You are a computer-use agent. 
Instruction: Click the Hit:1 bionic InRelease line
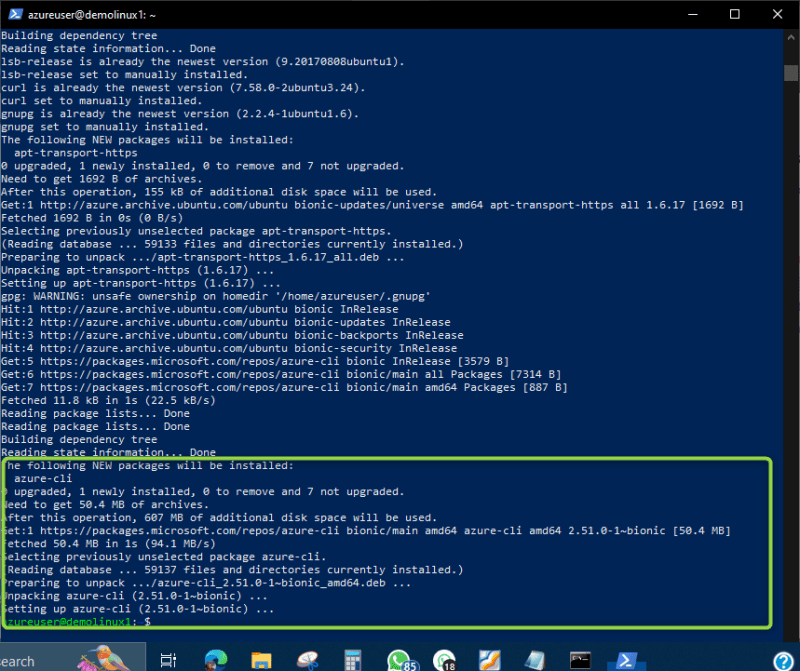click(x=199, y=309)
